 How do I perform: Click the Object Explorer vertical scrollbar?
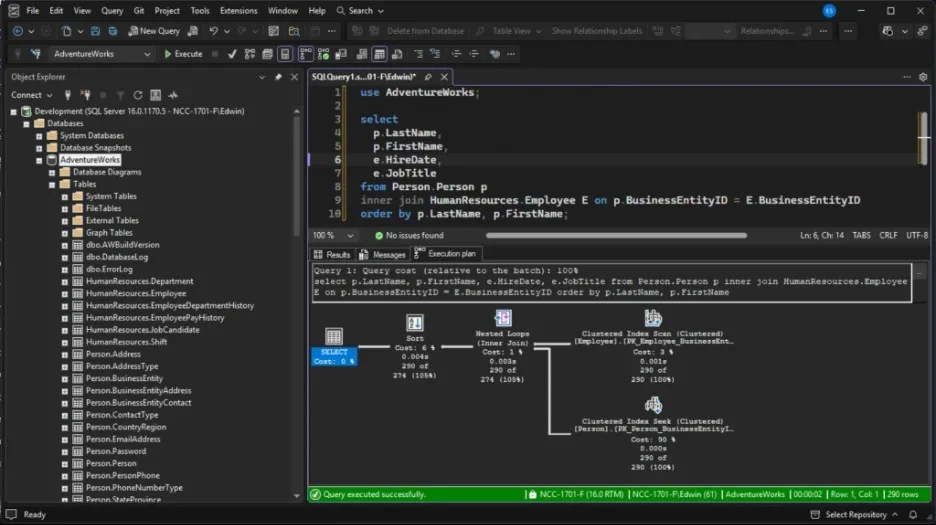[297, 179]
